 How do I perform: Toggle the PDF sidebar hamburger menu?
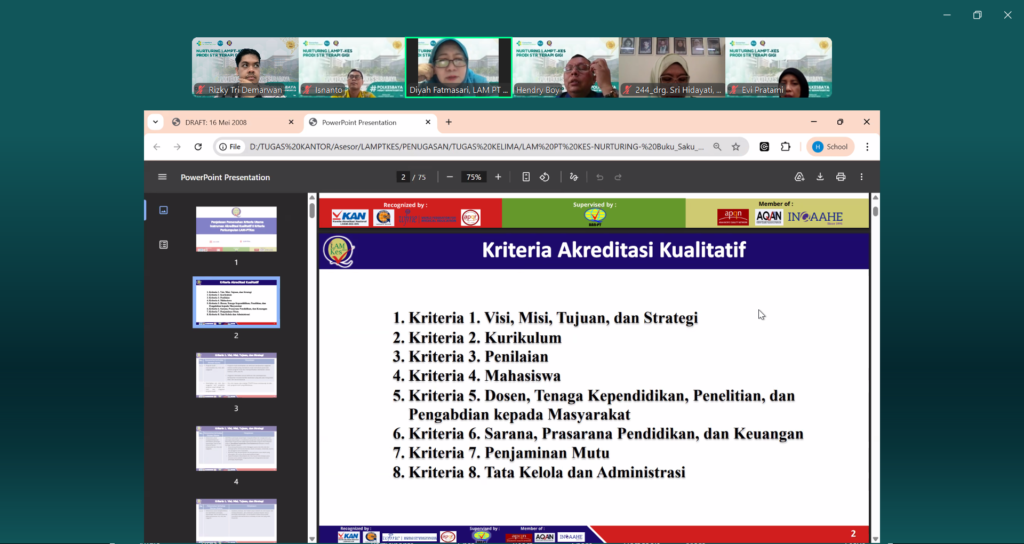[163, 177]
